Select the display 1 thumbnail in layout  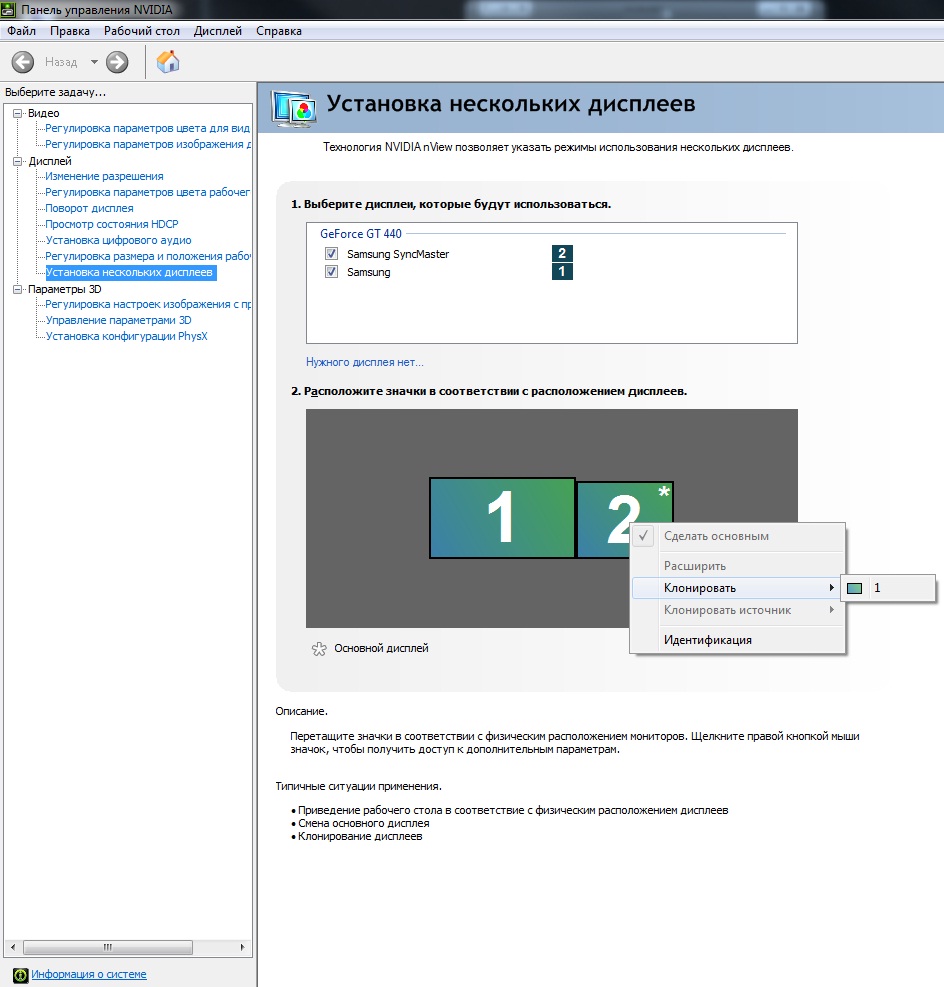click(502, 517)
